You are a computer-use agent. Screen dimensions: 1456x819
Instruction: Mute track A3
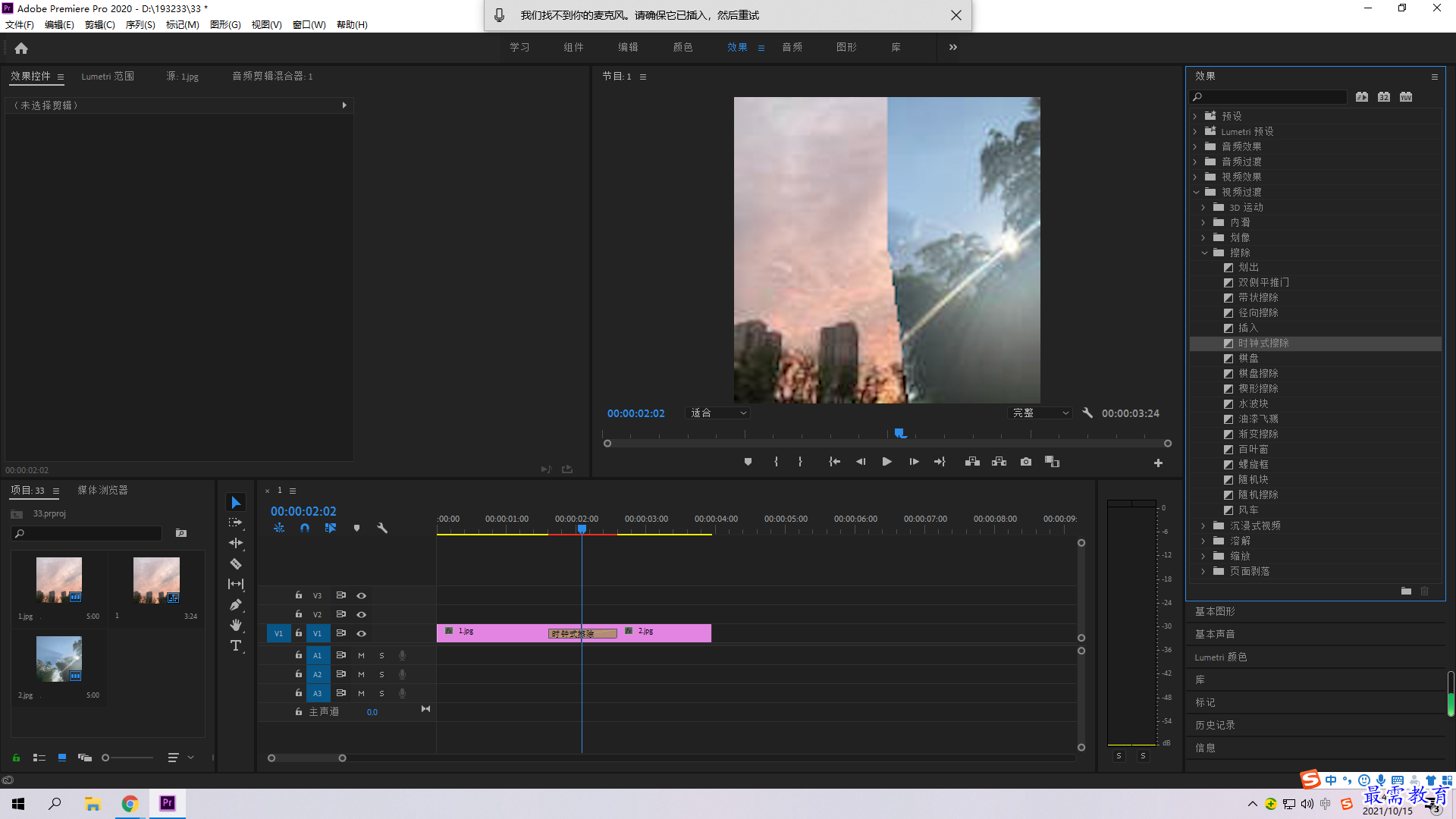(x=362, y=694)
